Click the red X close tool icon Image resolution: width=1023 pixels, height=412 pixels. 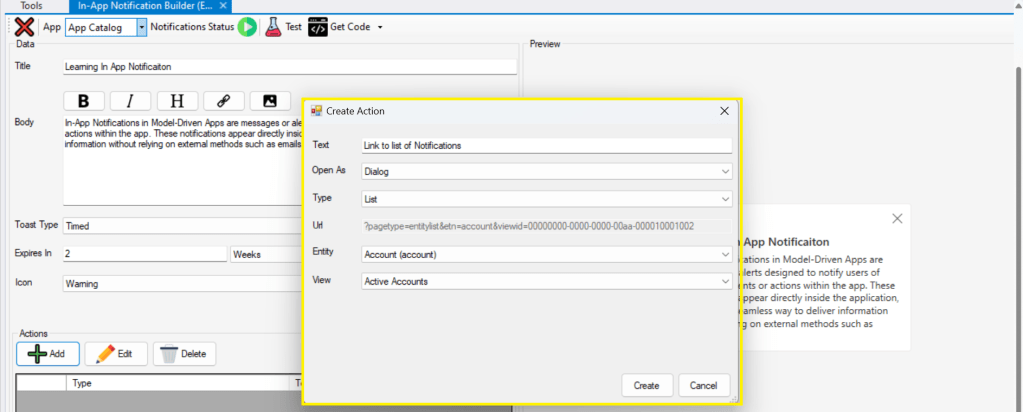coord(23,27)
